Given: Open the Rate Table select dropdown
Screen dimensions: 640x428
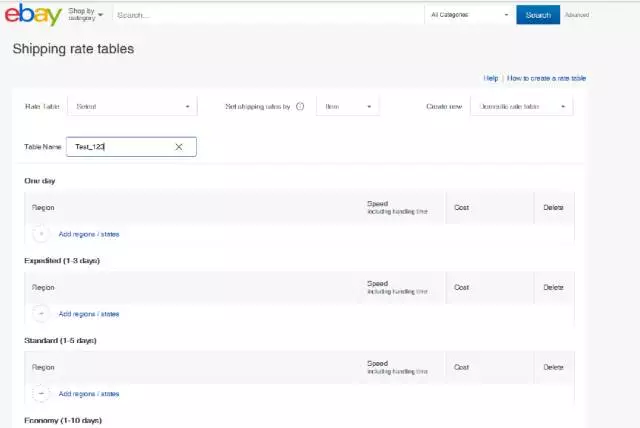Looking at the screenshot, I should (133, 106).
